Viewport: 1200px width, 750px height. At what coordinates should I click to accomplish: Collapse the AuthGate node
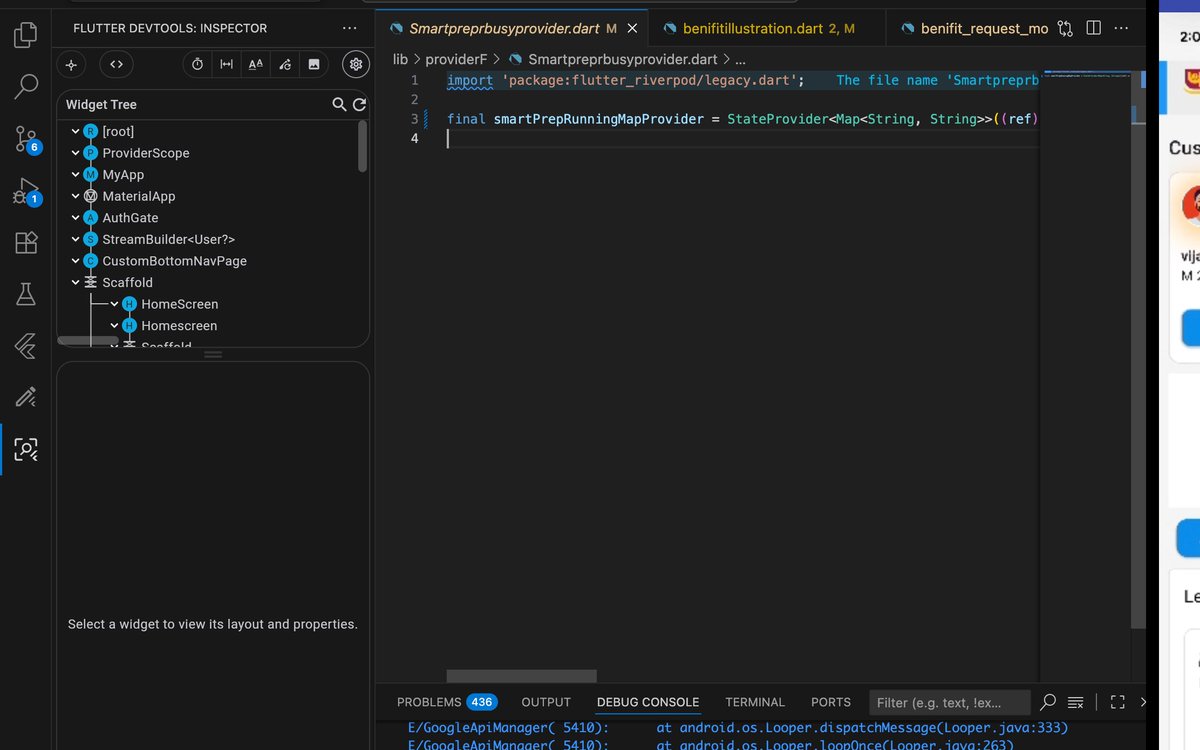75,217
